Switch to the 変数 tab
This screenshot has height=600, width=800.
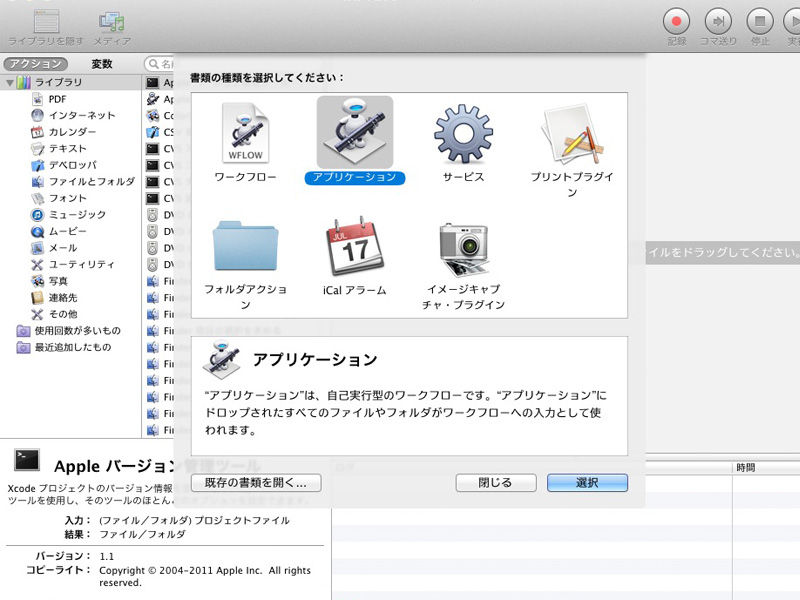point(102,64)
